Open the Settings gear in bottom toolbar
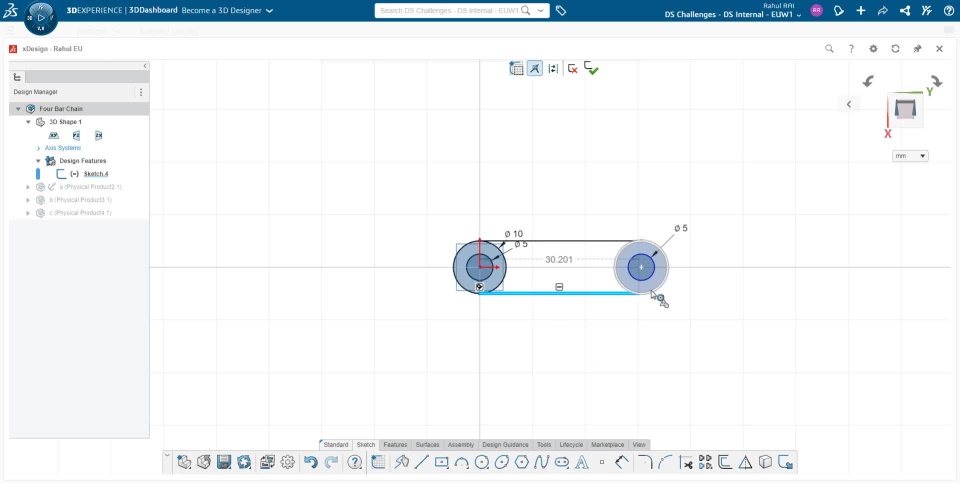960x483 pixels. pyautogui.click(x=288, y=462)
